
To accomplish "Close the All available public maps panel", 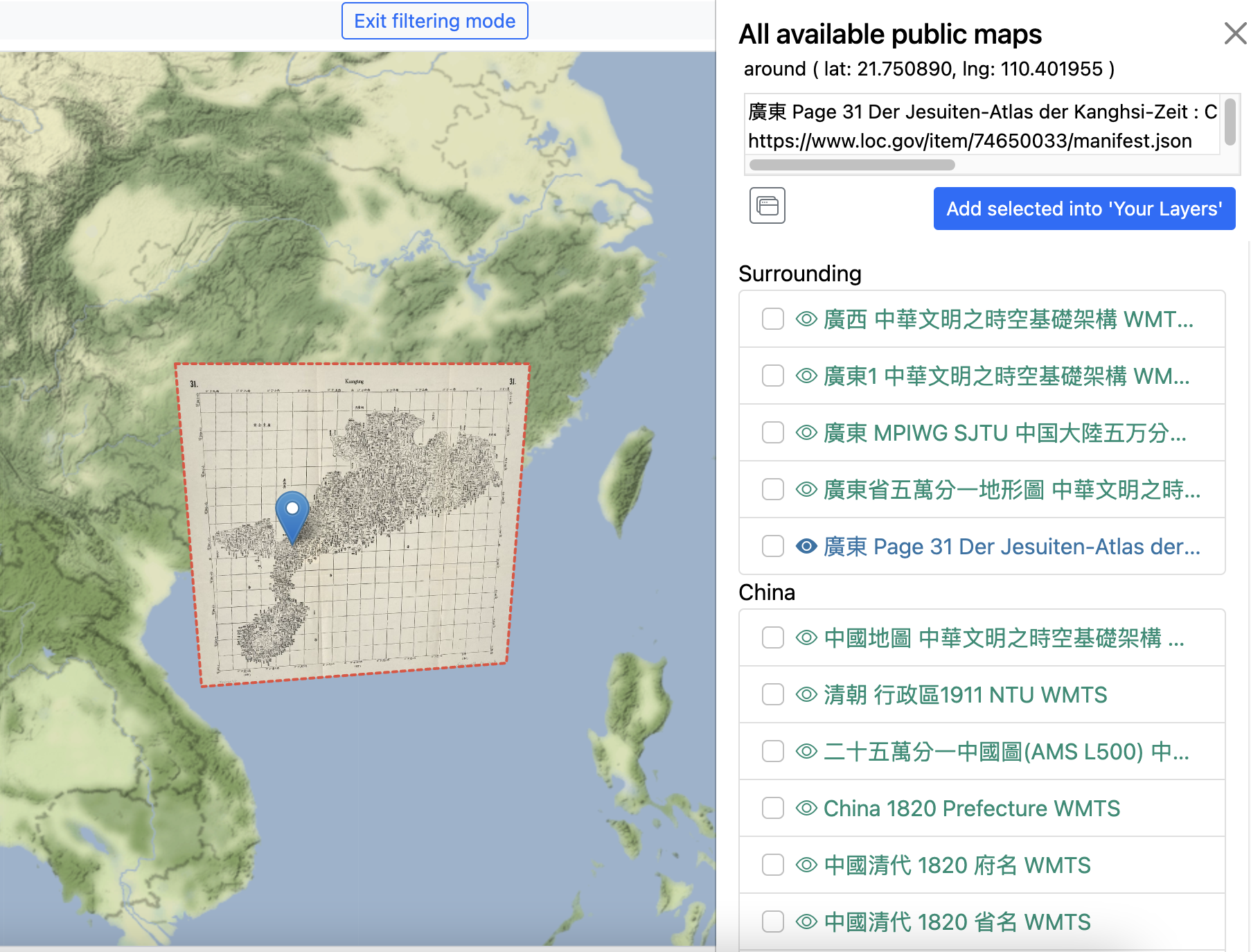I will pyautogui.click(x=1235, y=33).
